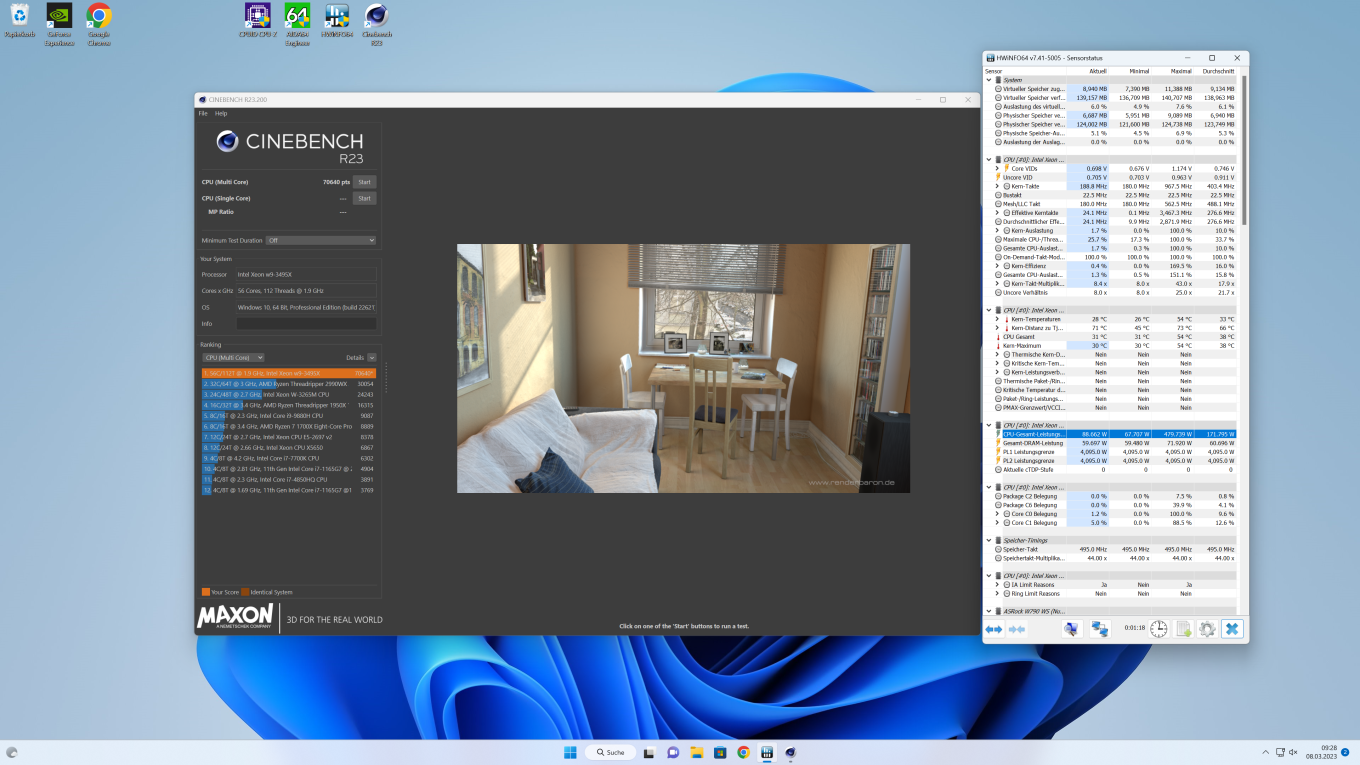This screenshot has height=765, width=1360.
Task: Open HWiNFO sensor settings gear icon
Action: (x=1207, y=629)
